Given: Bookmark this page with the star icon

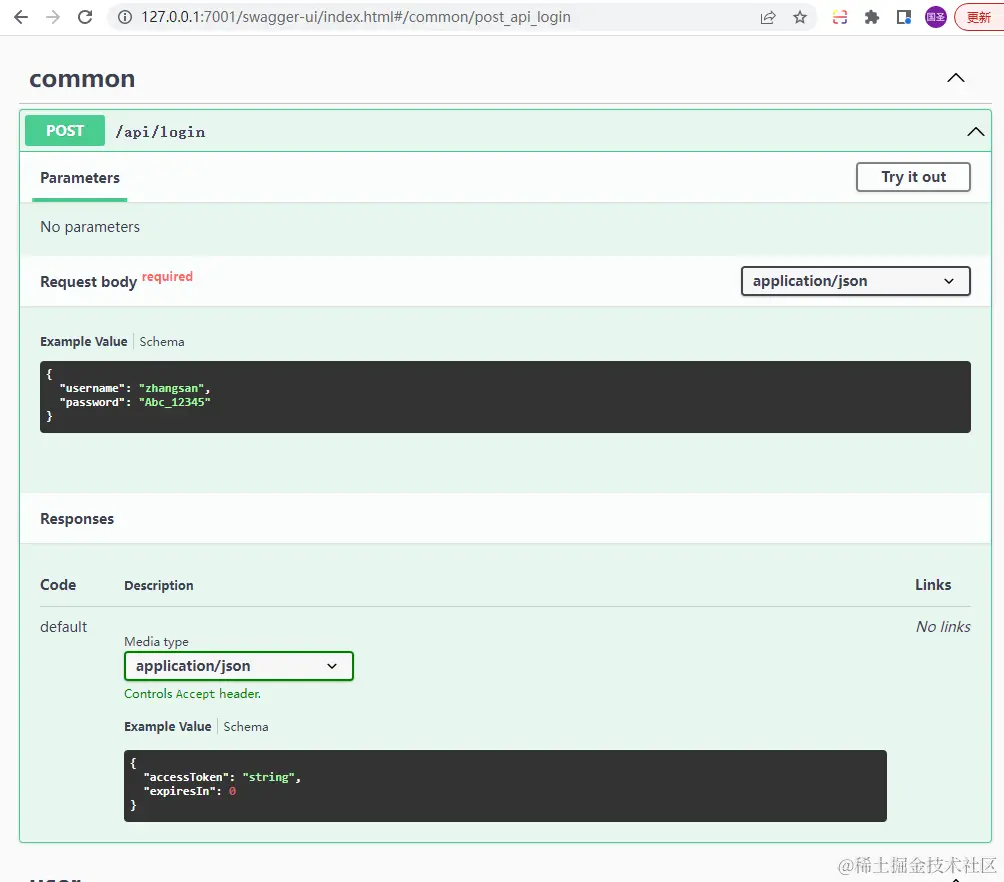Looking at the screenshot, I should tap(800, 17).
